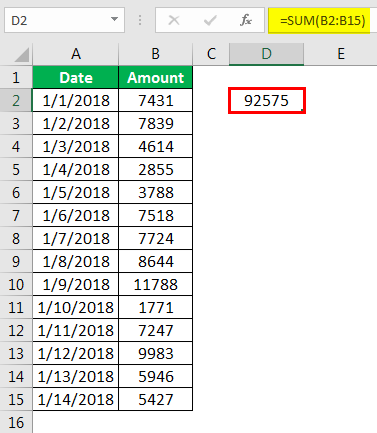Select row 15 header
Screen dimensions: 377x433
pyautogui.click(x=16, y=399)
